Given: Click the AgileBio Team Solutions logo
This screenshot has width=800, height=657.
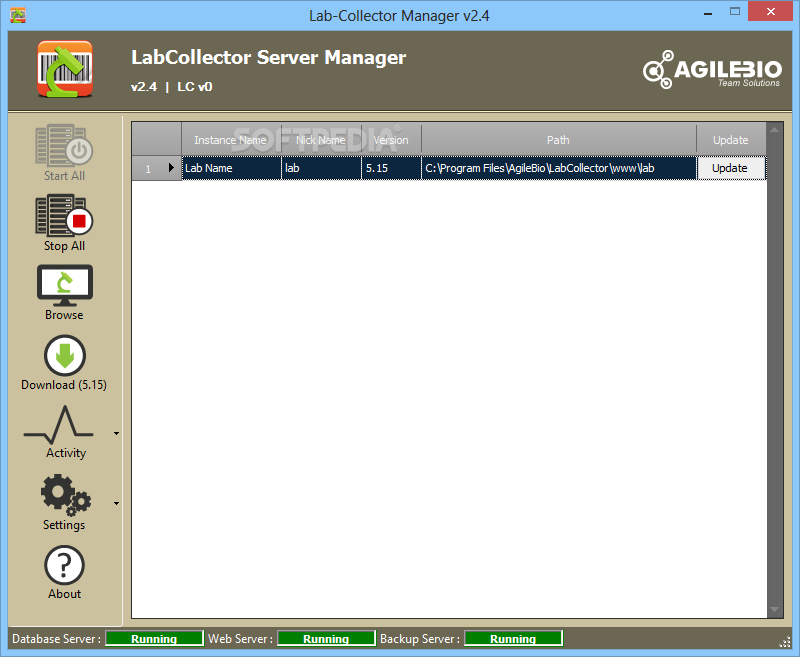Looking at the screenshot, I should [x=712, y=70].
